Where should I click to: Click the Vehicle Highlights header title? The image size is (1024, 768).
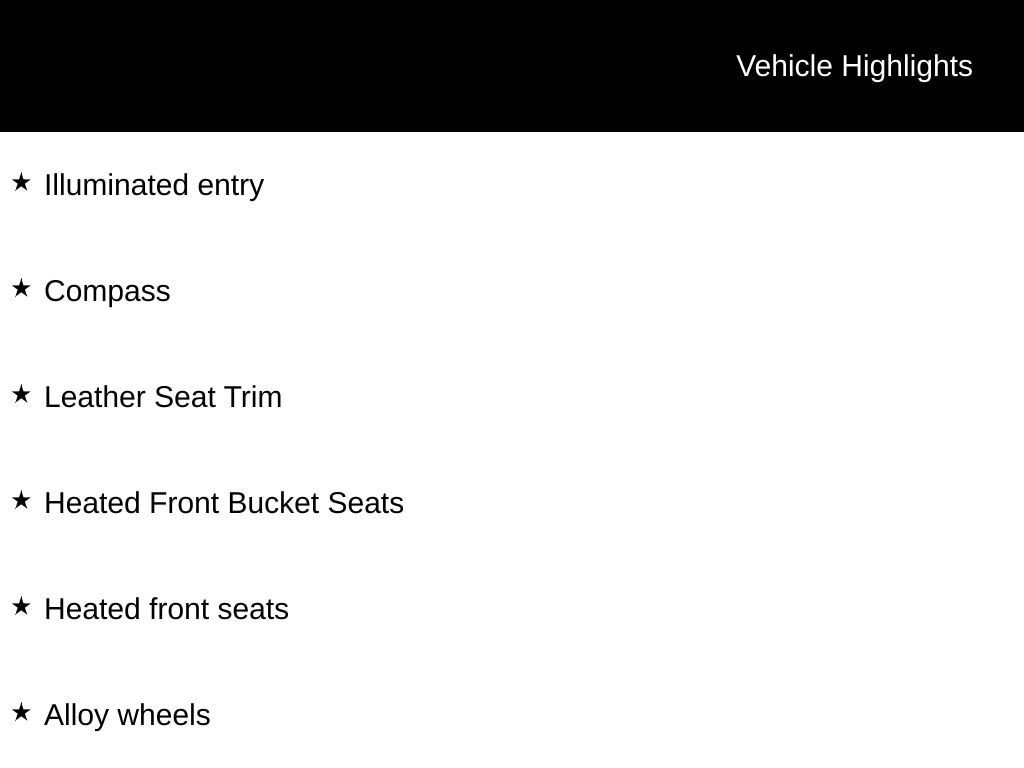pos(854,66)
